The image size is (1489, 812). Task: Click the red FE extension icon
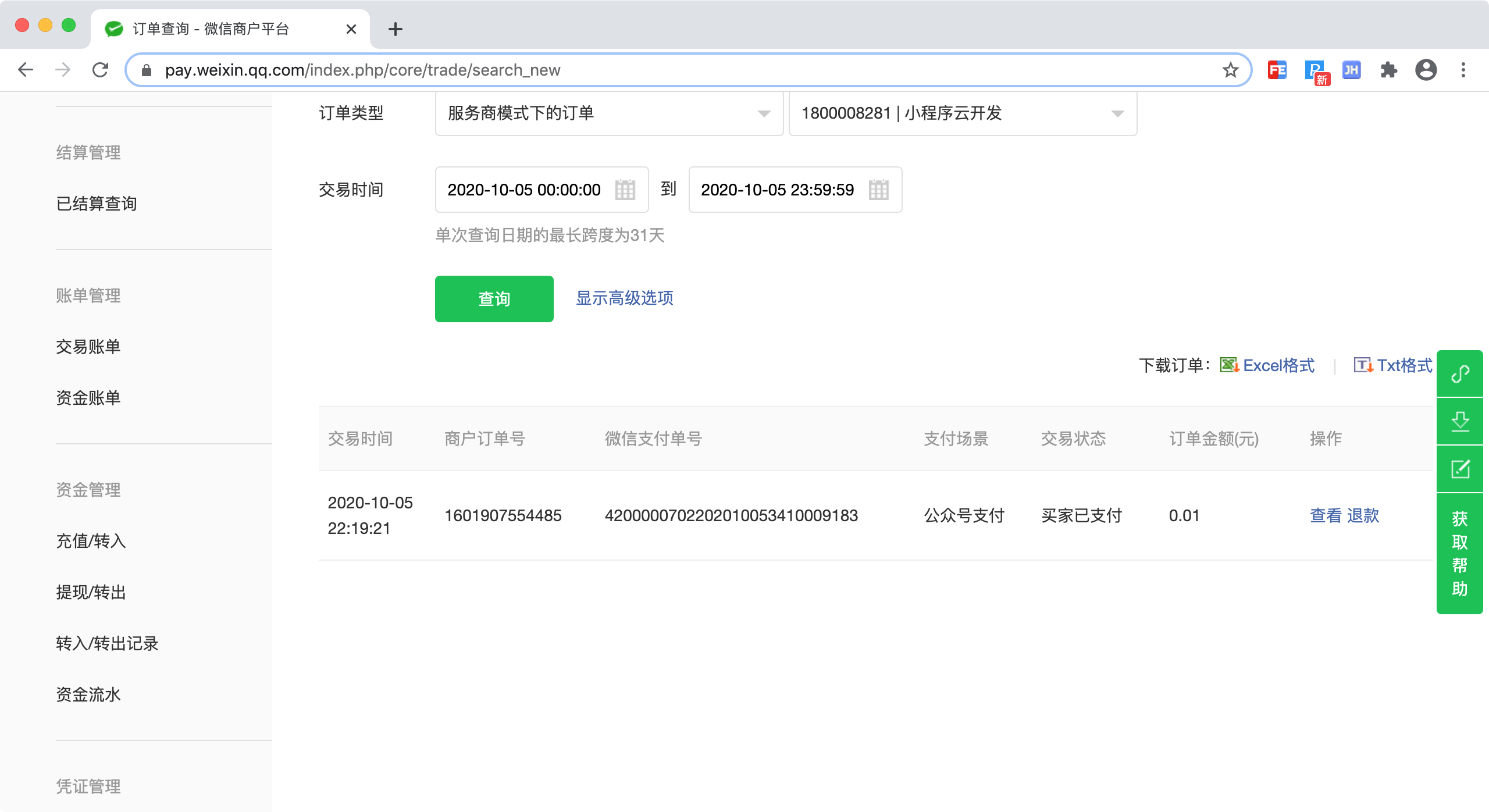pos(1277,70)
